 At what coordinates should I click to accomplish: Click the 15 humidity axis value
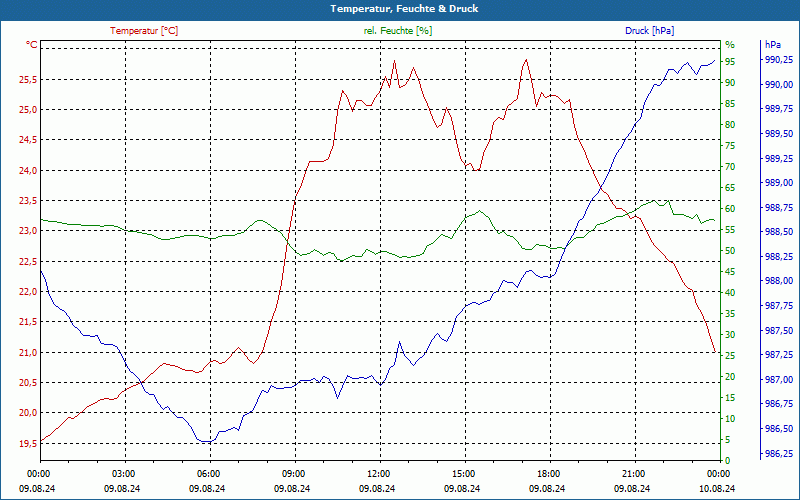pyautogui.click(x=730, y=397)
